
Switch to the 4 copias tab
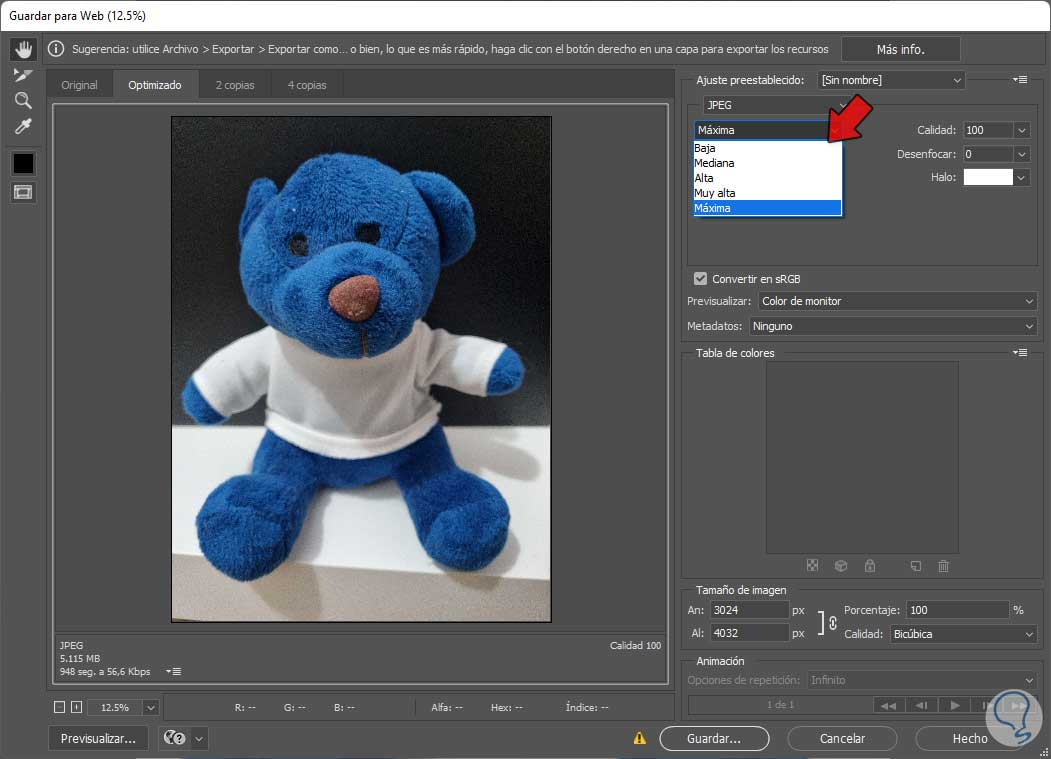tap(307, 85)
